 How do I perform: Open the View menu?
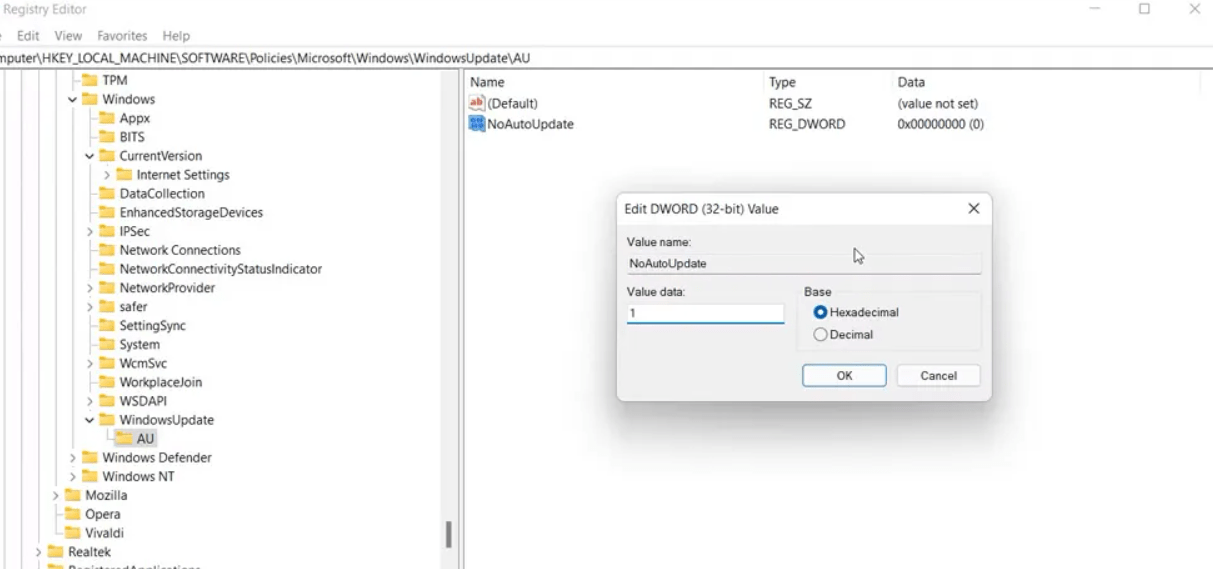pyautogui.click(x=68, y=36)
